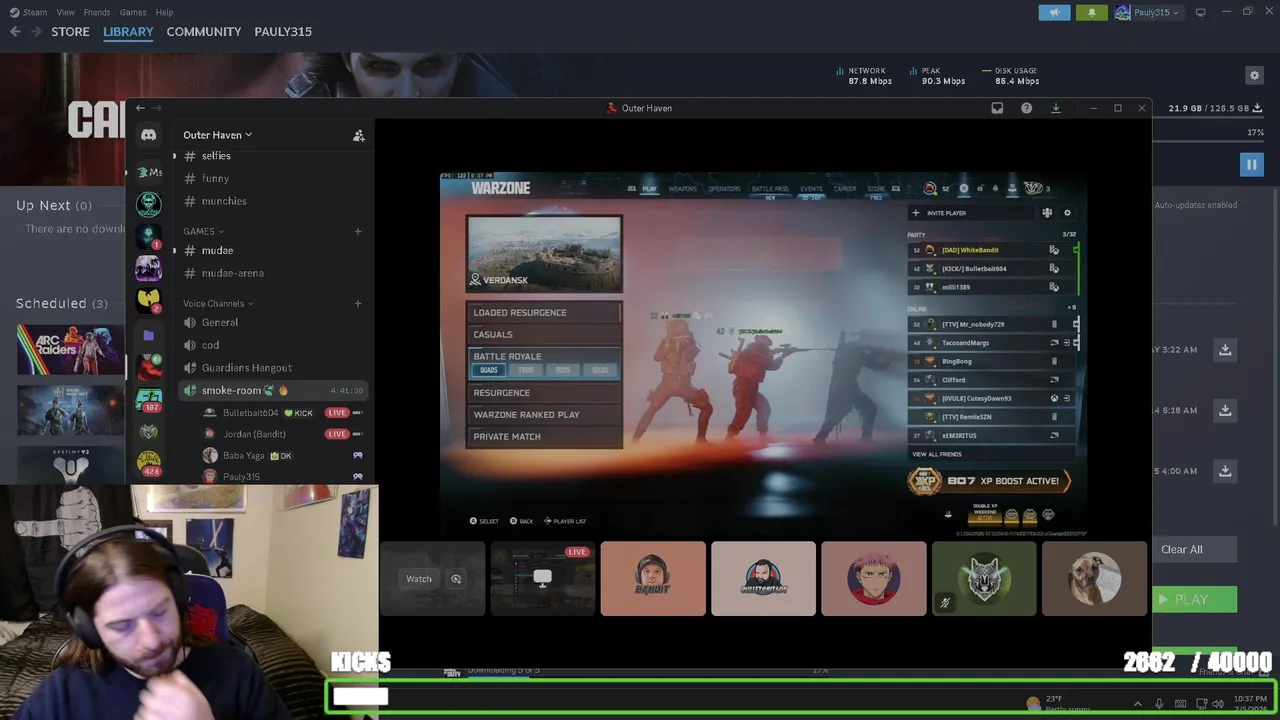Open the Discord inbox icon
Viewport: 1280px width, 720px height.
pyautogui.click(x=997, y=108)
